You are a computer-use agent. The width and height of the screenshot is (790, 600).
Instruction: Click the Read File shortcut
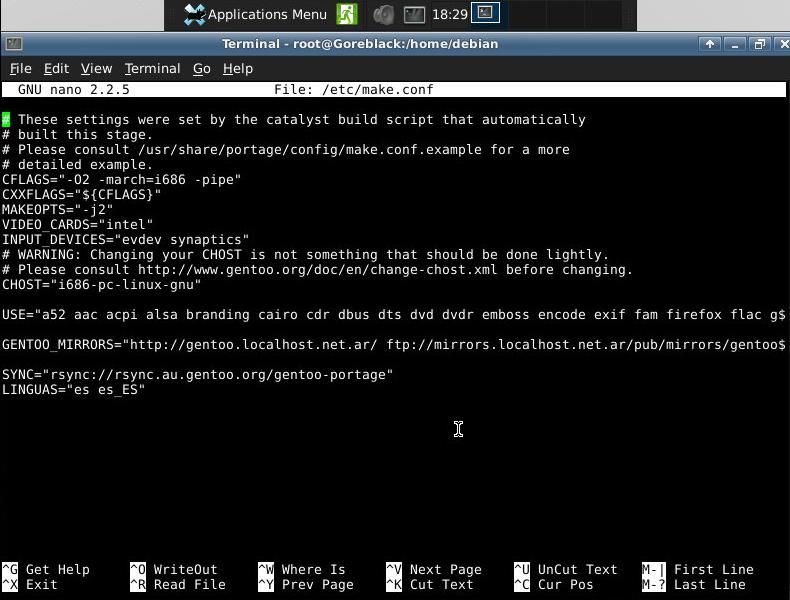tap(178, 585)
